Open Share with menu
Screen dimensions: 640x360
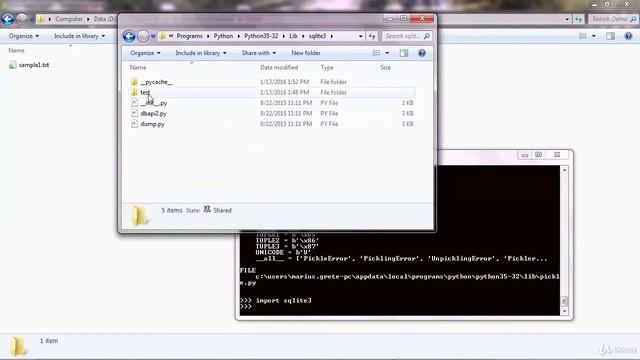click(259, 53)
